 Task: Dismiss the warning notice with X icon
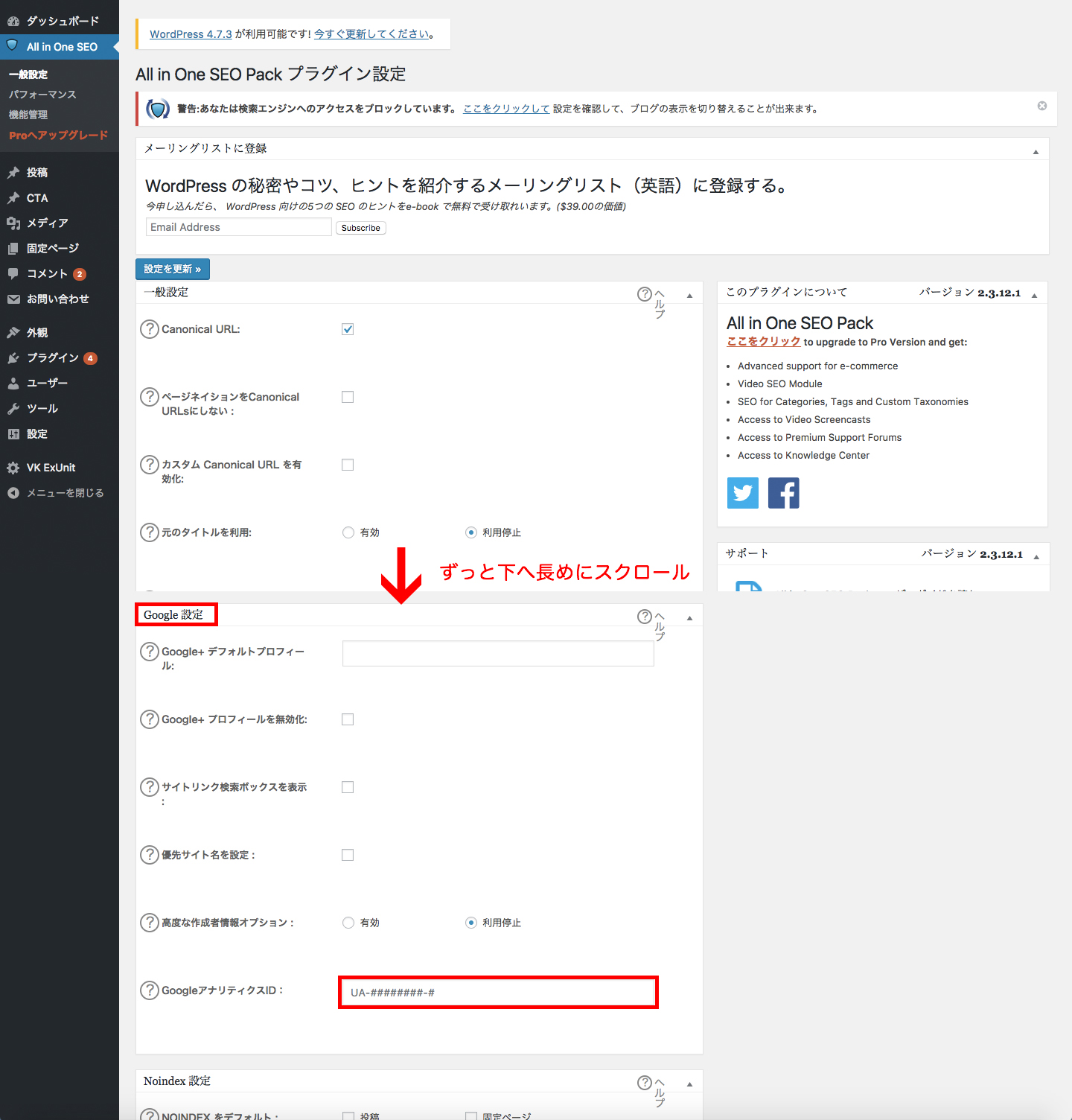pos(1042,106)
